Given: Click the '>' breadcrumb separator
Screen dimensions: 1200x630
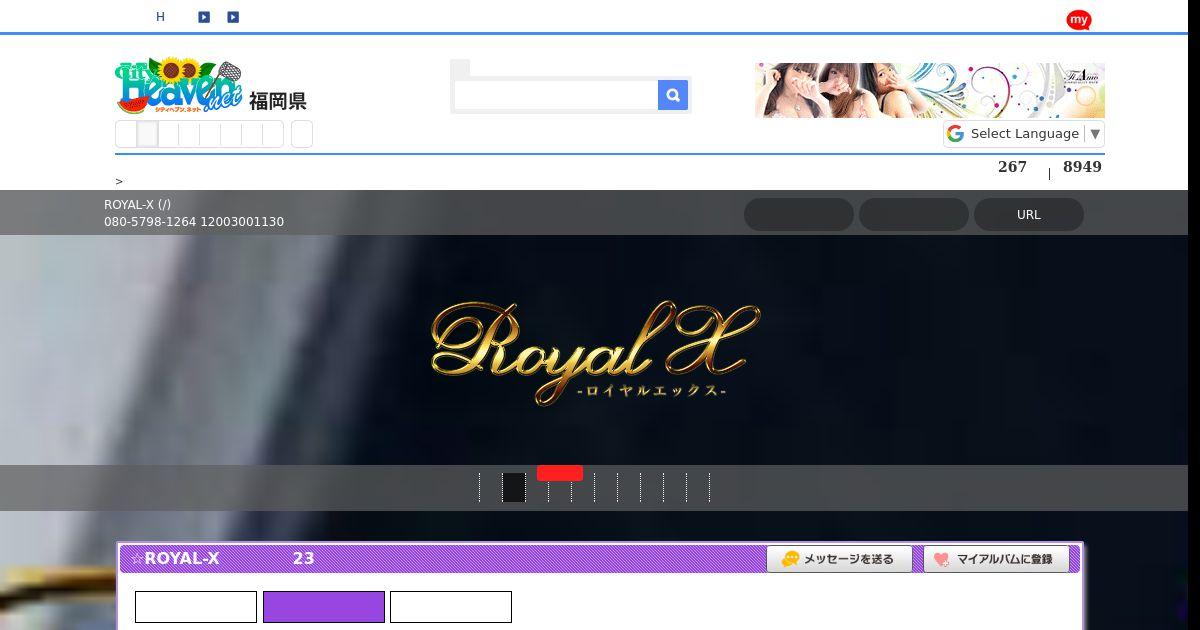Looking at the screenshot, I should tap(119, 182).
